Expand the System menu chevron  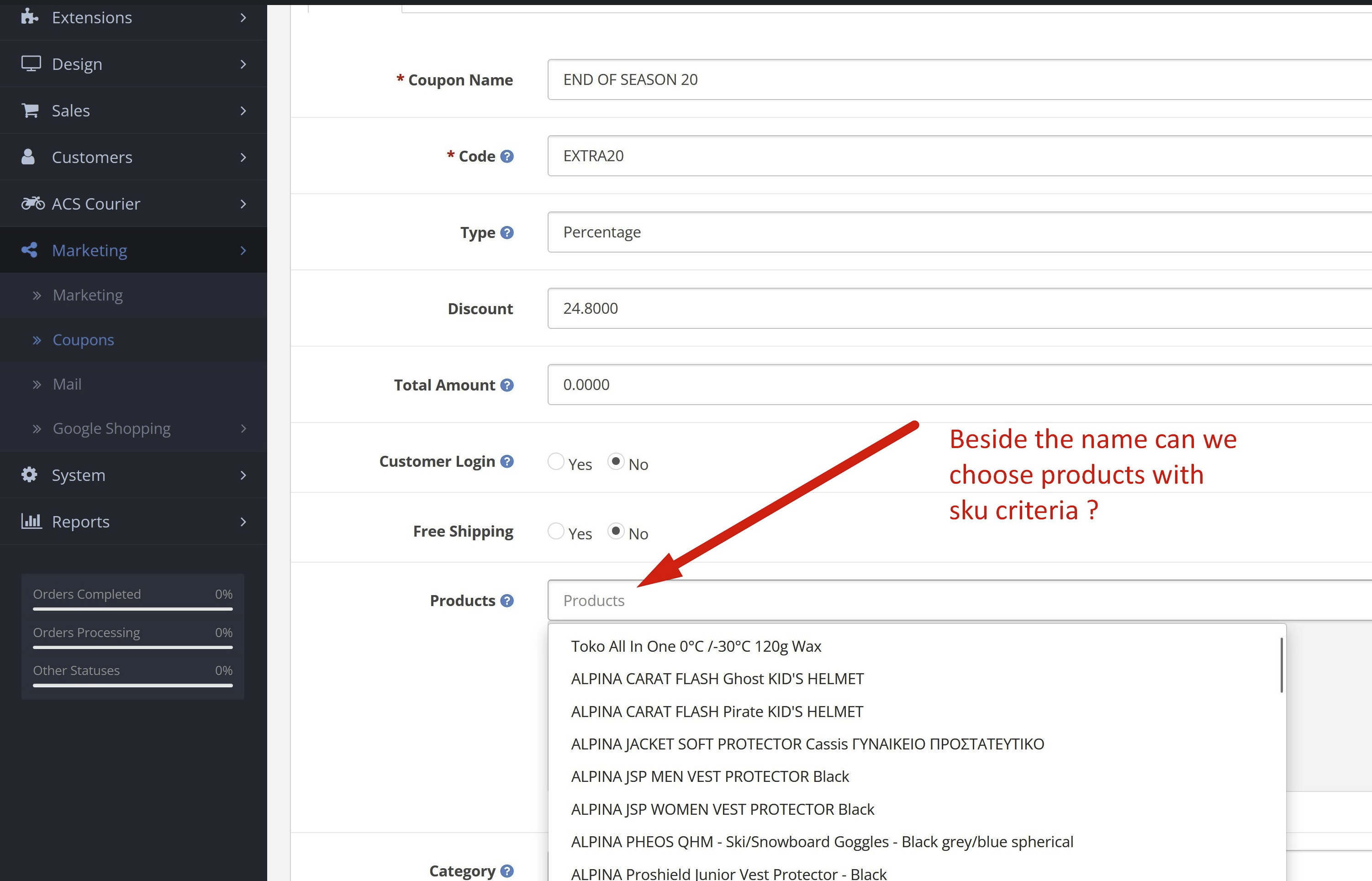click(x=243, y=475)
